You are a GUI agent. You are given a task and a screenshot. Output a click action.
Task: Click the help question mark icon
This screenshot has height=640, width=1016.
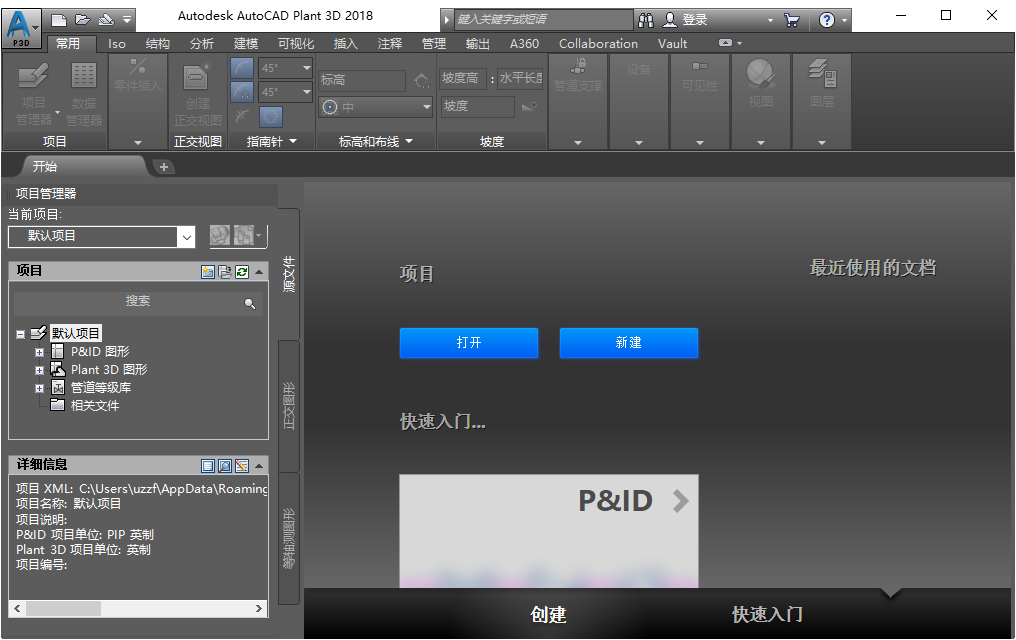(x=826, y=20)
